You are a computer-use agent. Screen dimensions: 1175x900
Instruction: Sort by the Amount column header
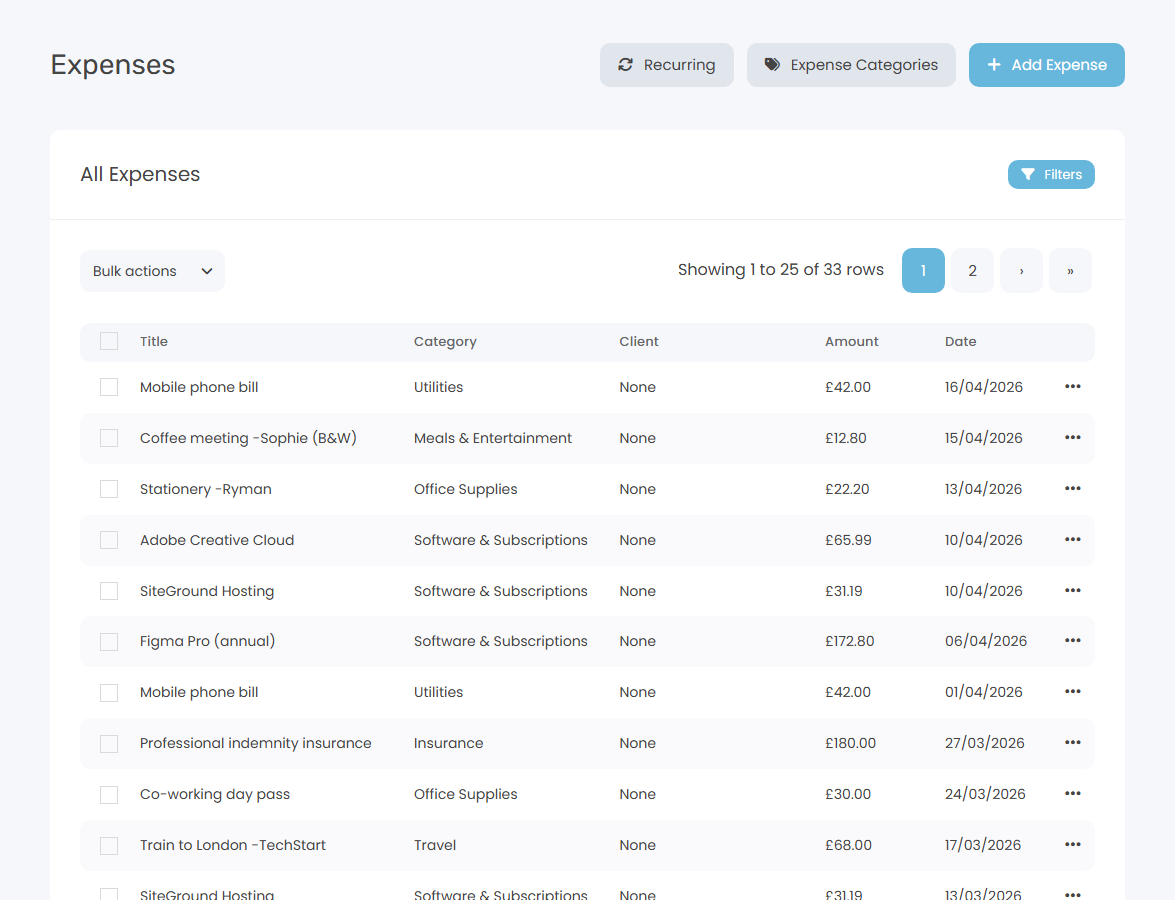click(x=851, y=341)
